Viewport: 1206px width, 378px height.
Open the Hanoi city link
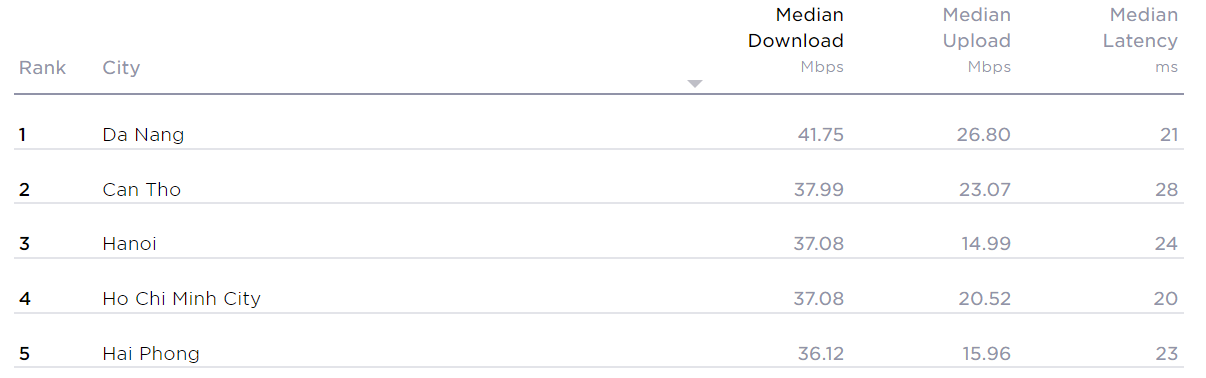point(129,244)
